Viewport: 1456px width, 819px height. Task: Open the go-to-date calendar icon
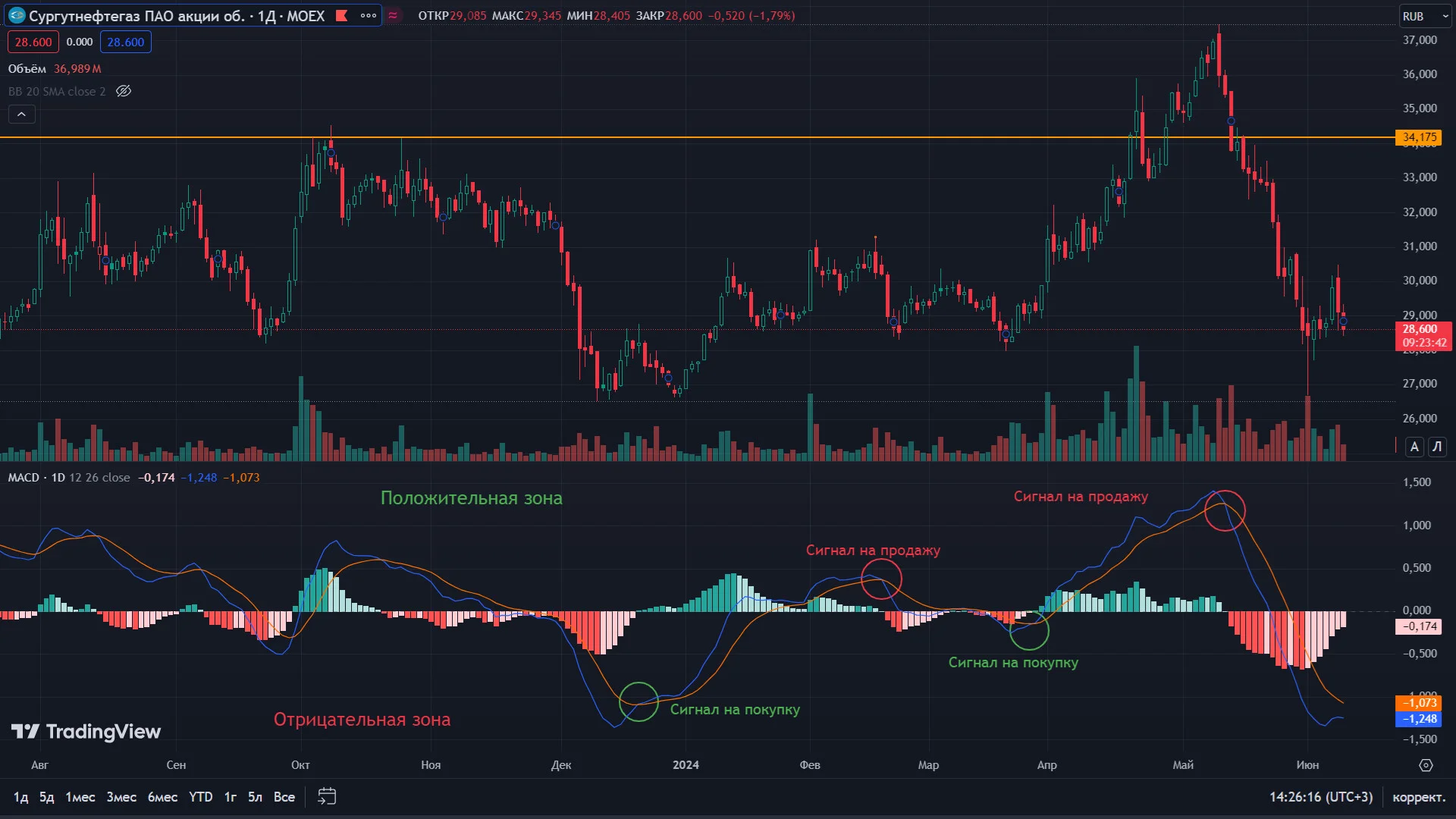327,796
